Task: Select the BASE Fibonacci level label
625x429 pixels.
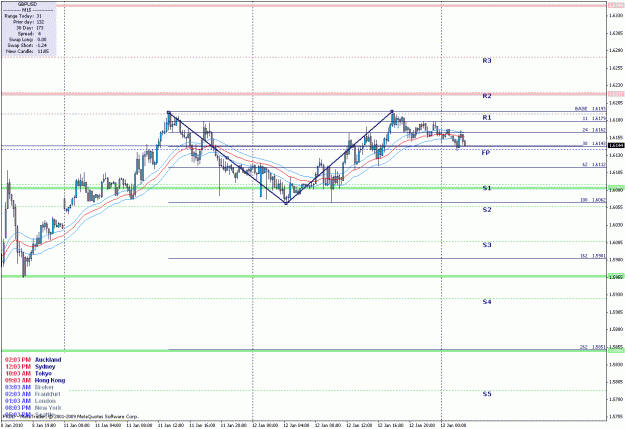Action: click(x=590, y=108)
